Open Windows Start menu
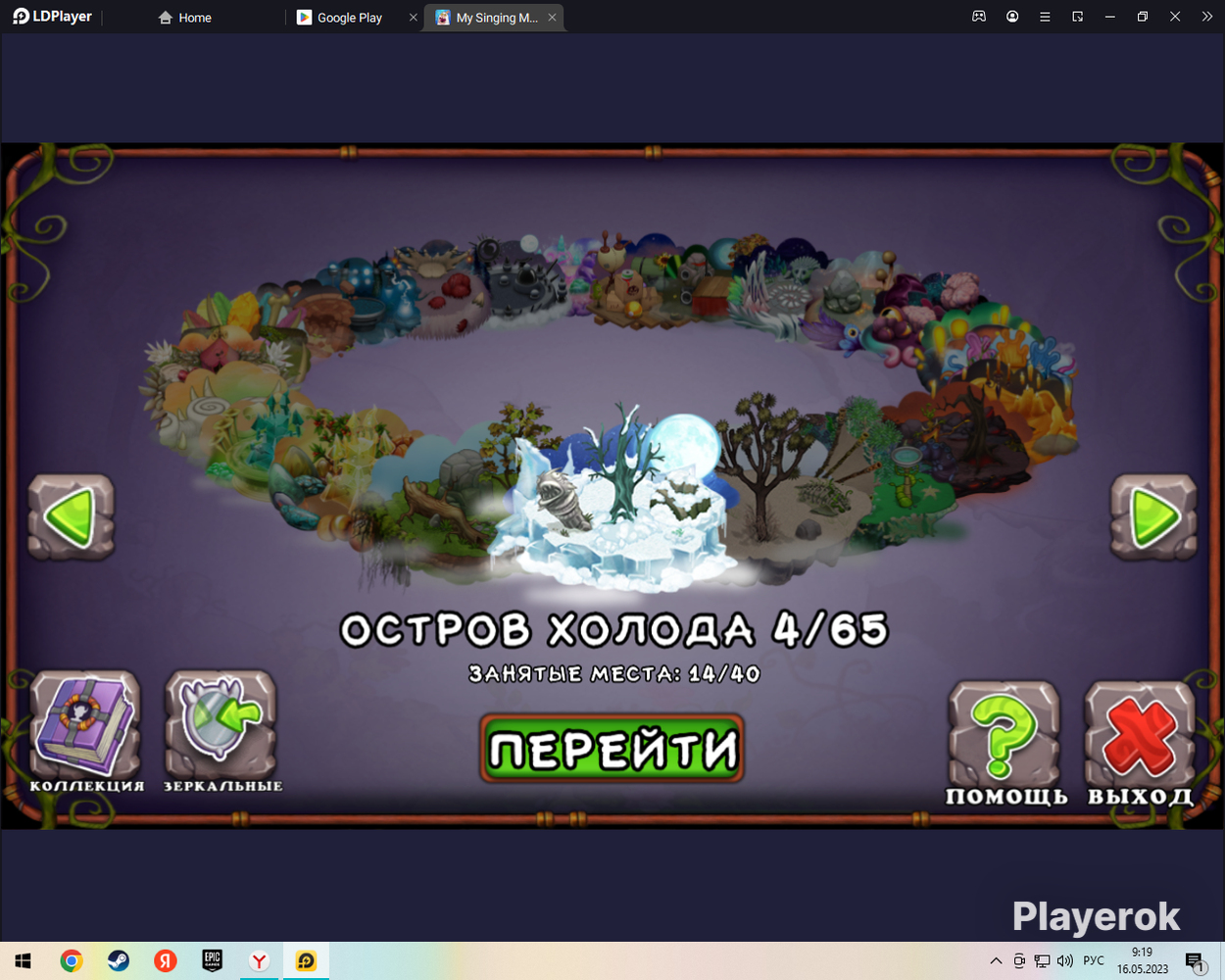The image size is (1225, 980). (x=24, y=961)
